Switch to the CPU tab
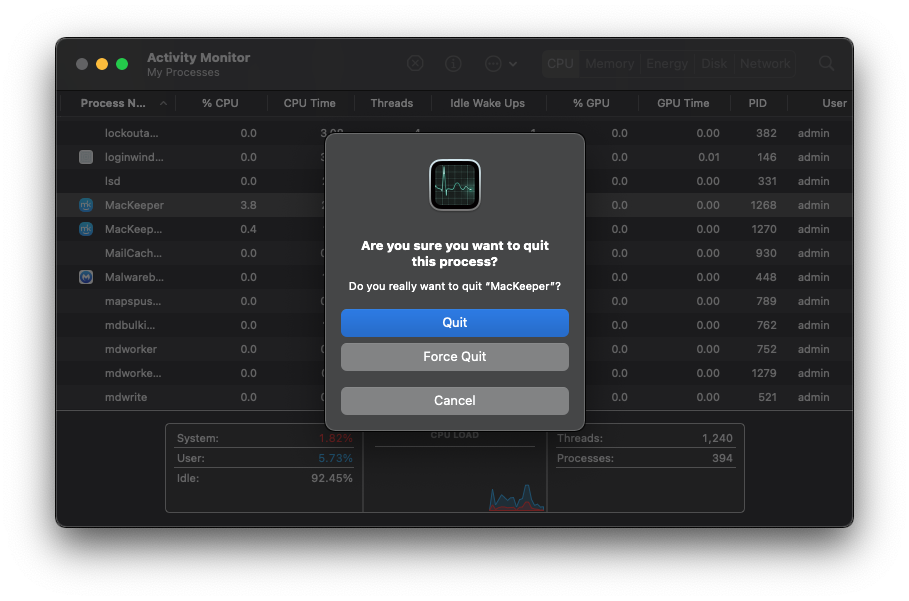Viewport: 909px width, 601px height. tap(560, 64)
